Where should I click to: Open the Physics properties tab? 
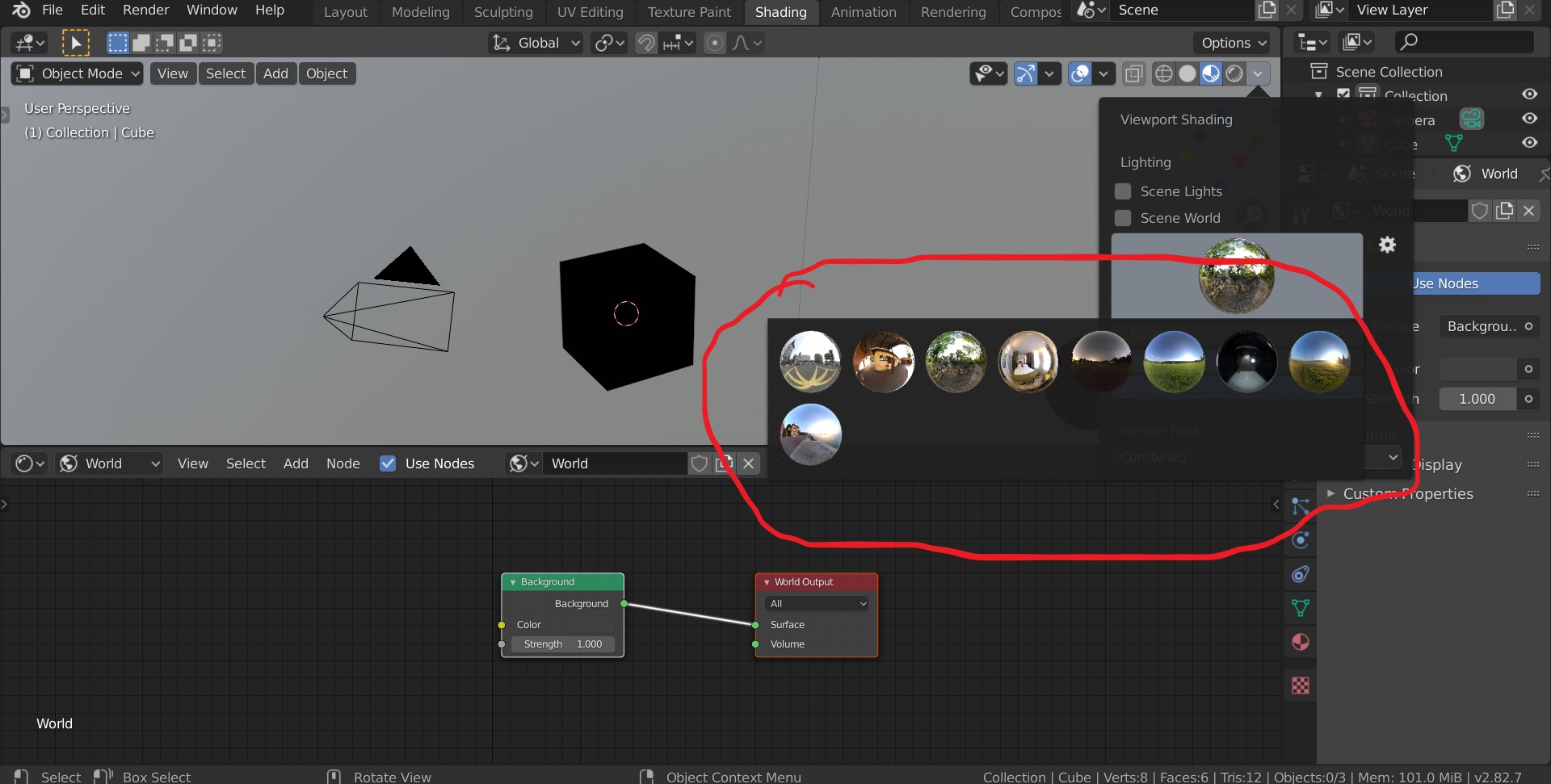point(1300,540)
